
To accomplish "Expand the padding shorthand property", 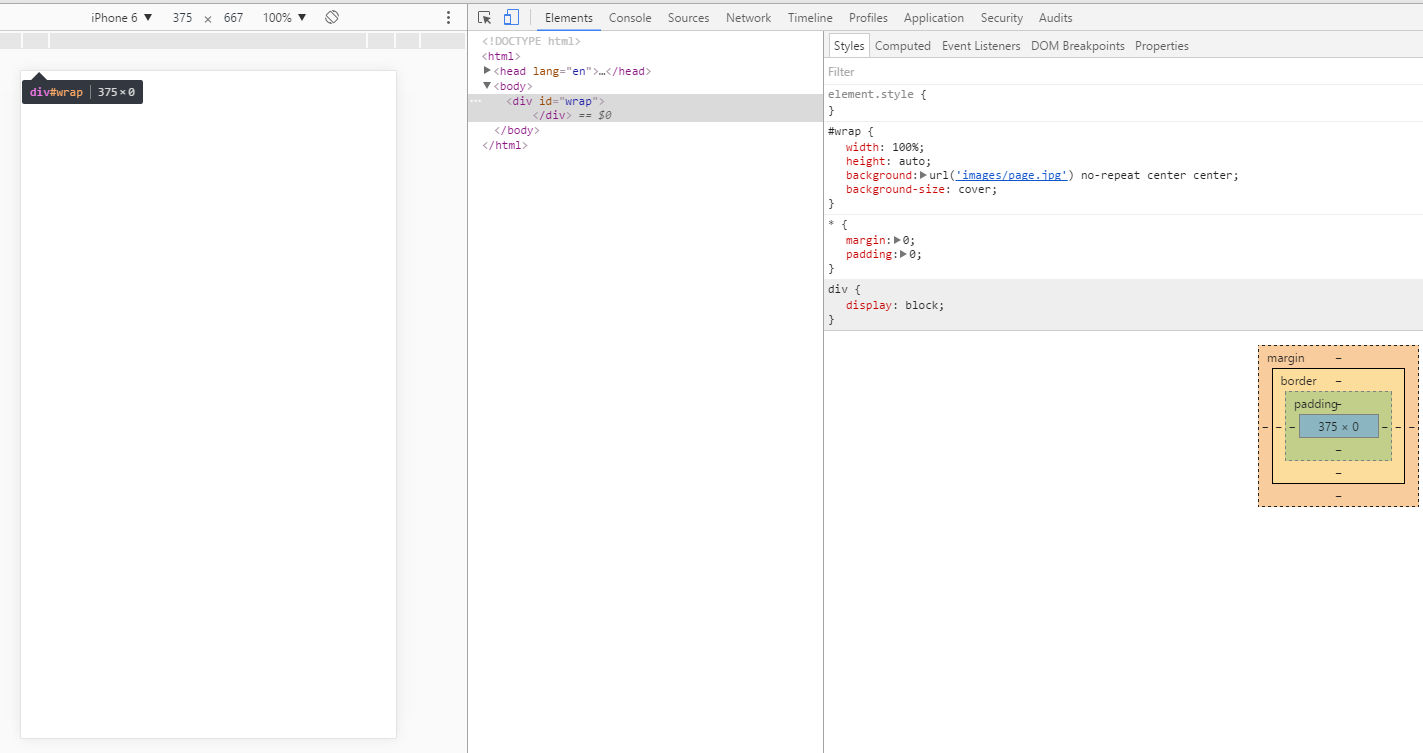I will tap(903, 254).
